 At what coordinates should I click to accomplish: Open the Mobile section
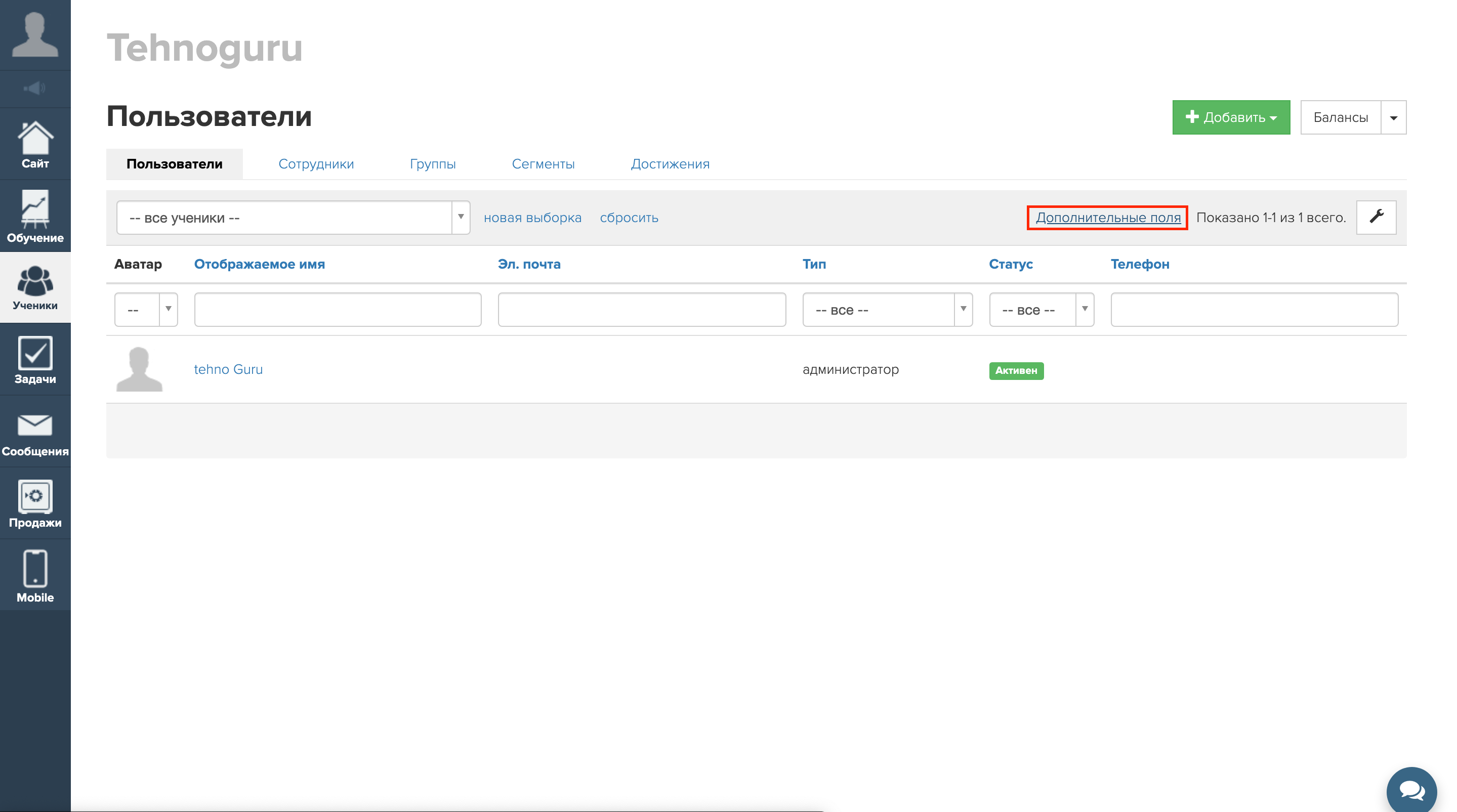click(x=35, y=576)
